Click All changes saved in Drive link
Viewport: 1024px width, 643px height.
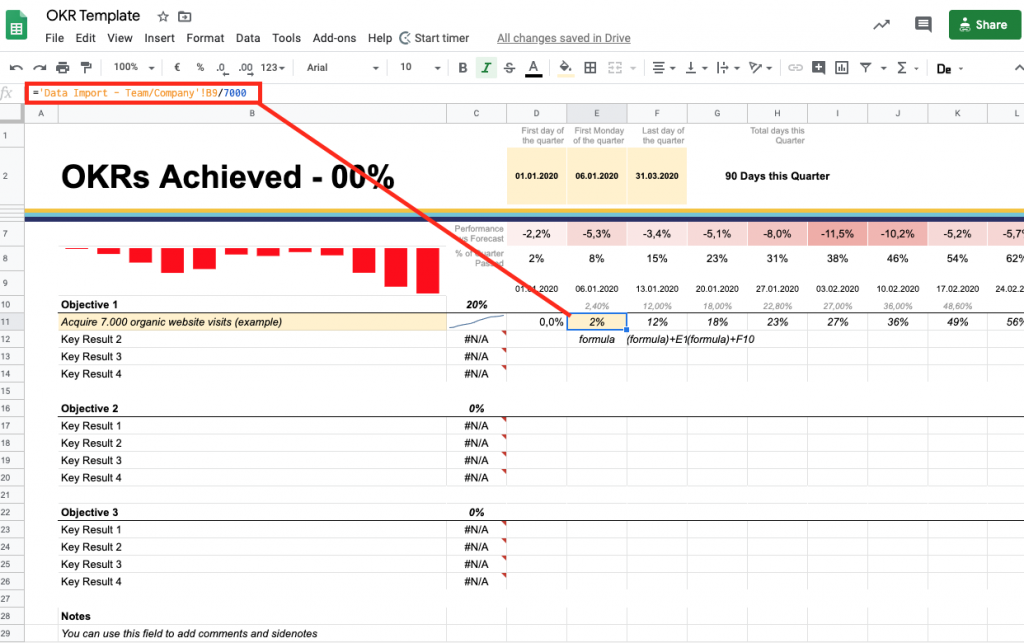pos(563,38)
